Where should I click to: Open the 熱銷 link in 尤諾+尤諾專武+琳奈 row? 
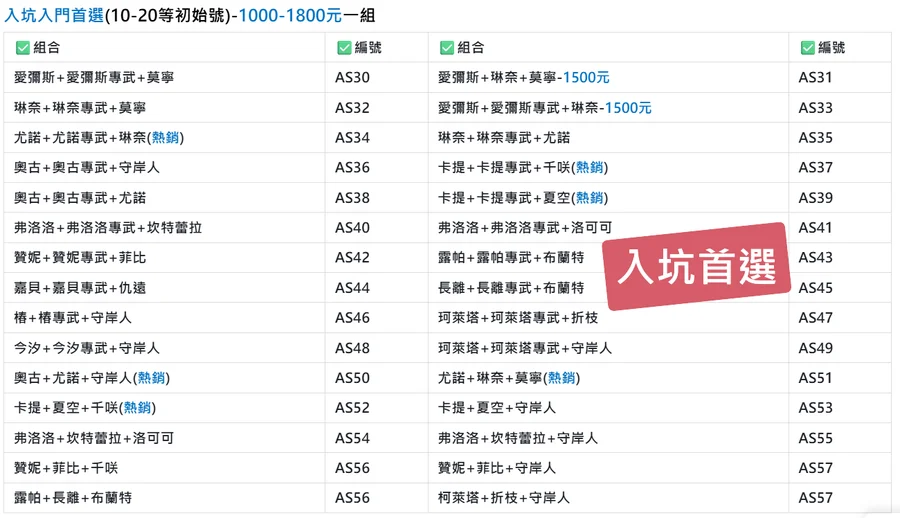(x=165, y=138)
